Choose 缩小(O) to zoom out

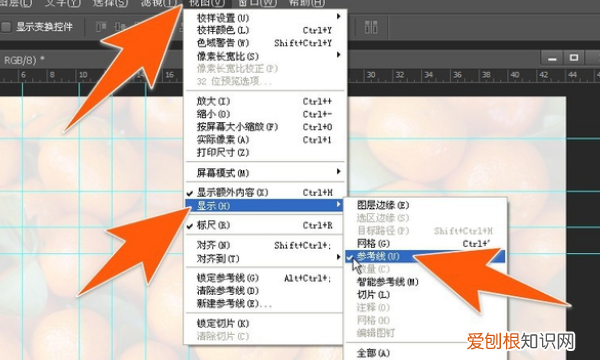click(265, 114)
